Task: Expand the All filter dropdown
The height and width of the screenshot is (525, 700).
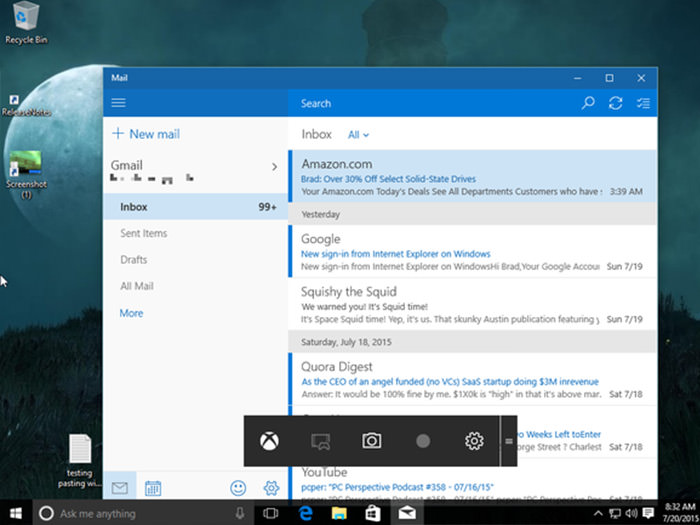Action: point(358,134)
